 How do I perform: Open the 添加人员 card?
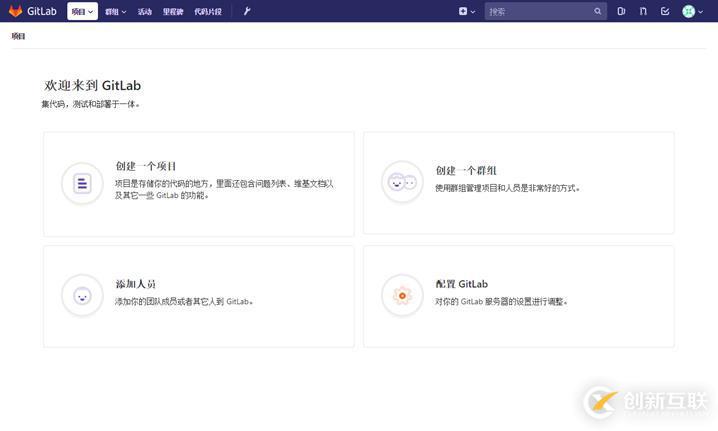199,296
